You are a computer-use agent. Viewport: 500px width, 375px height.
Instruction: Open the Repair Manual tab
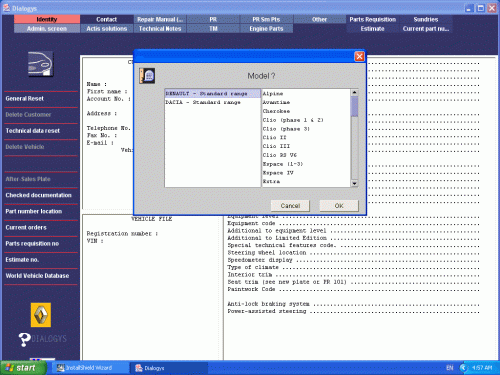[x=160, y=19]
